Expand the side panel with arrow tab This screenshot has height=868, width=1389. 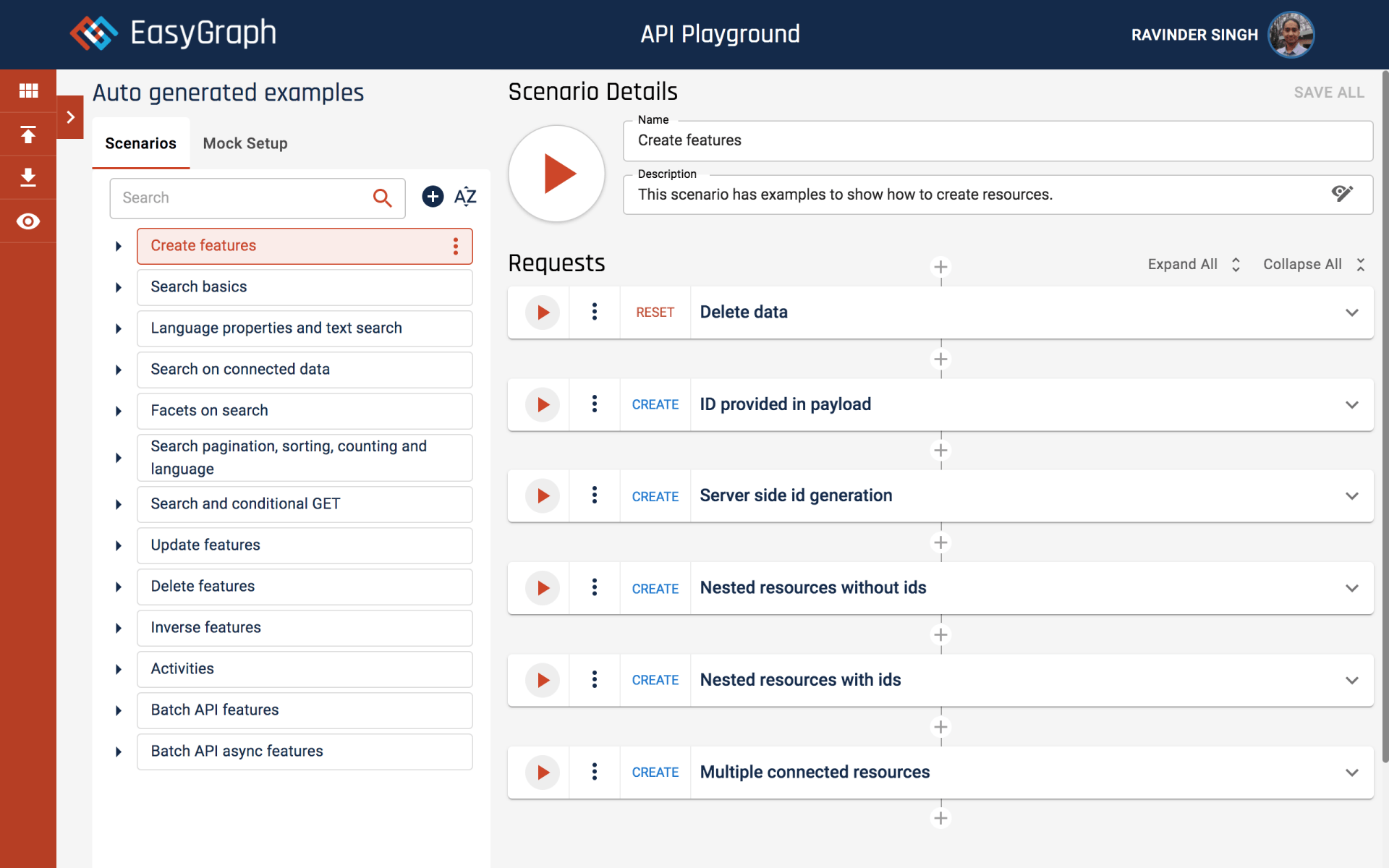(70, 117)
